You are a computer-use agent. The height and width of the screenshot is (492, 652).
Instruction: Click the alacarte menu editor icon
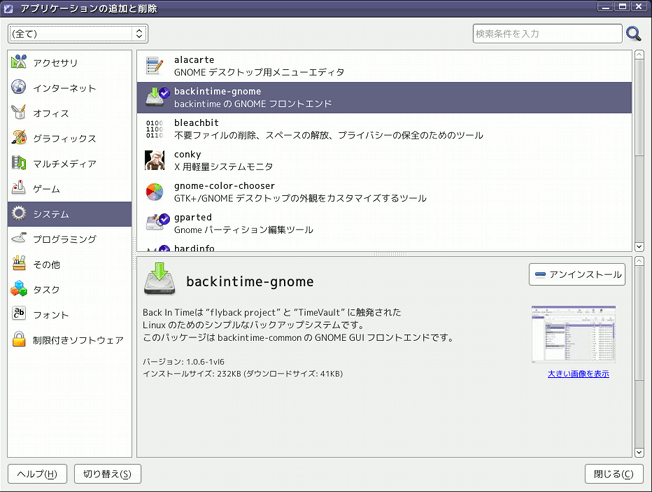(155, 66)
